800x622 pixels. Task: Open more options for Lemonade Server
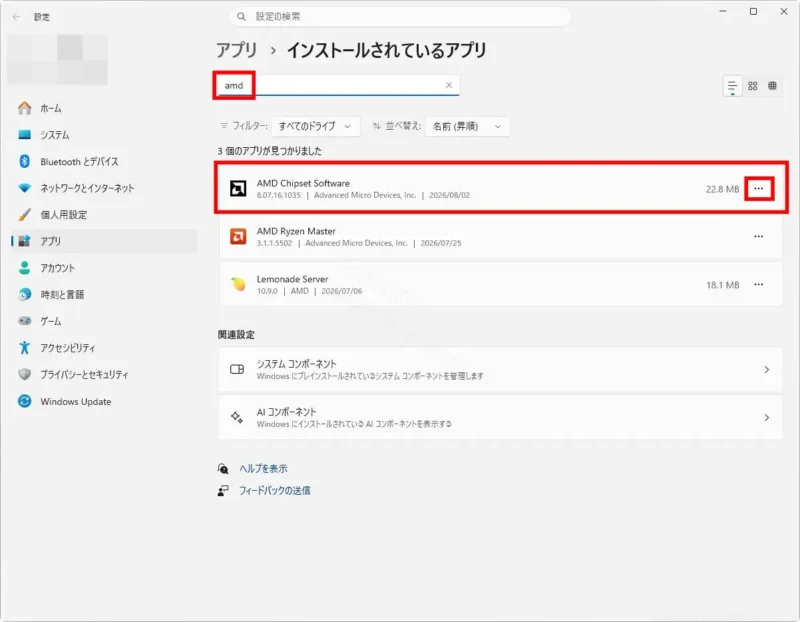[759, 285]
